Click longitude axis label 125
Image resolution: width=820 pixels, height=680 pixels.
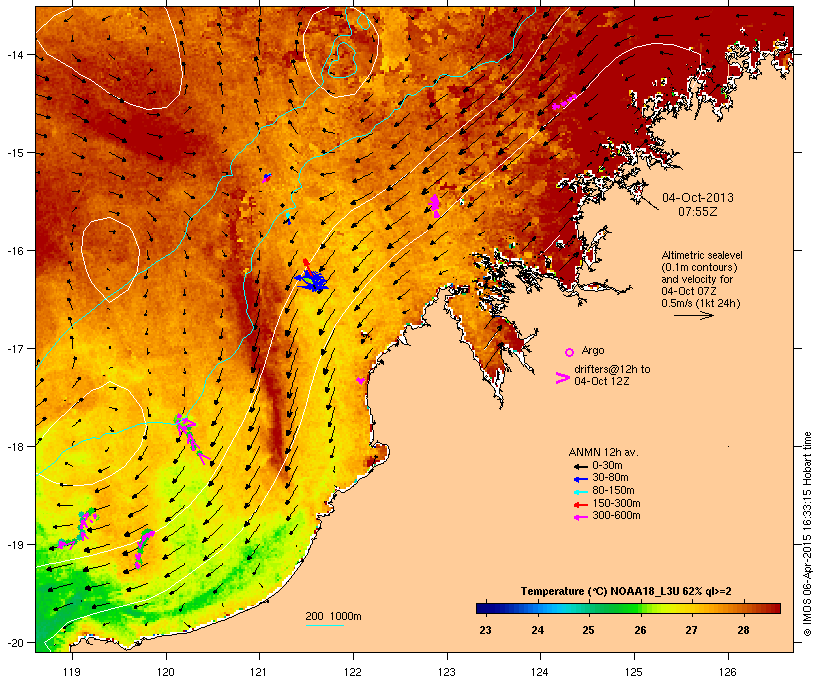pos(634,672)
